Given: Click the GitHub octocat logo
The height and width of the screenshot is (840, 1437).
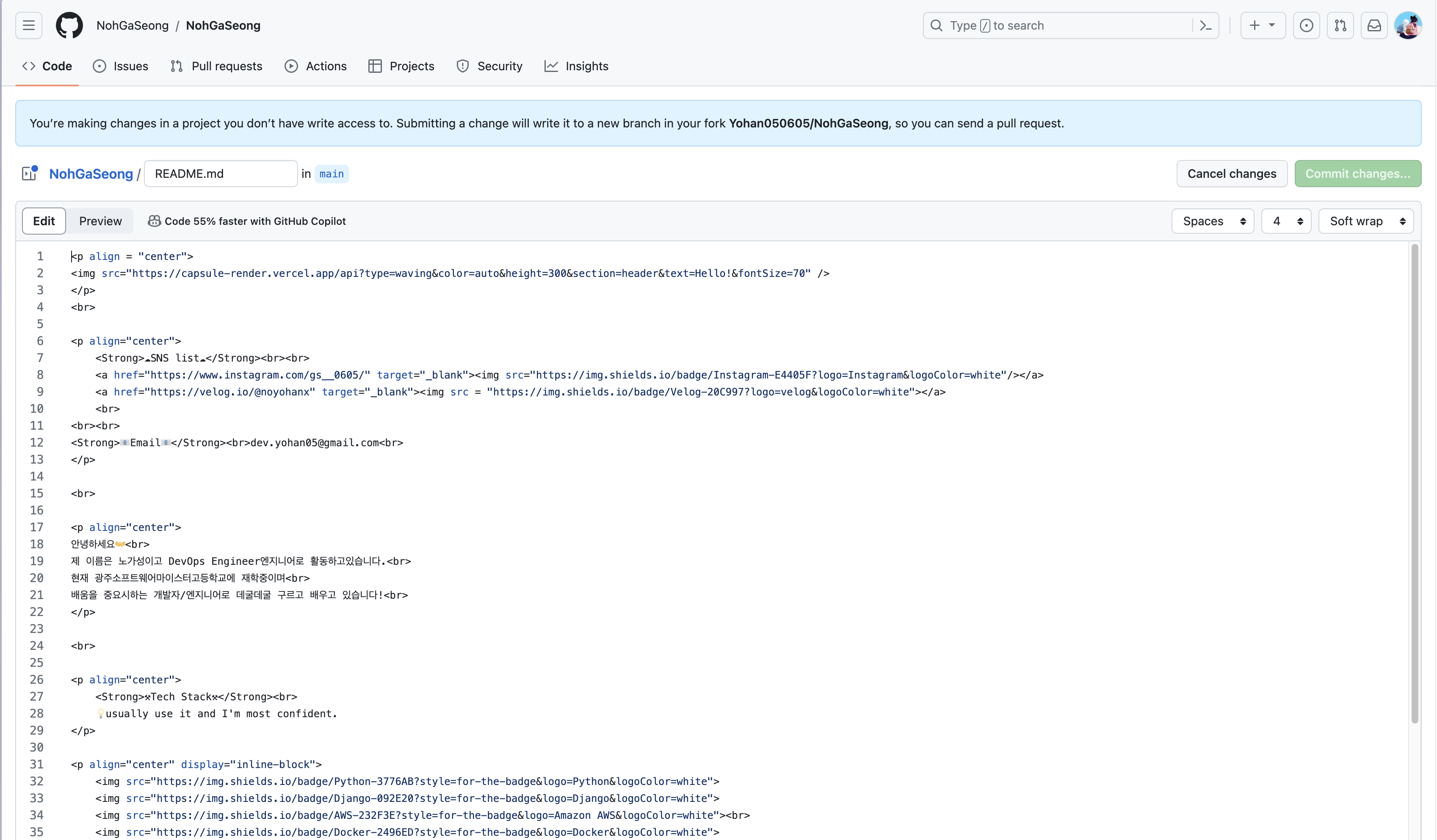Looking at the screenshot, I should (x=69, y=26).
